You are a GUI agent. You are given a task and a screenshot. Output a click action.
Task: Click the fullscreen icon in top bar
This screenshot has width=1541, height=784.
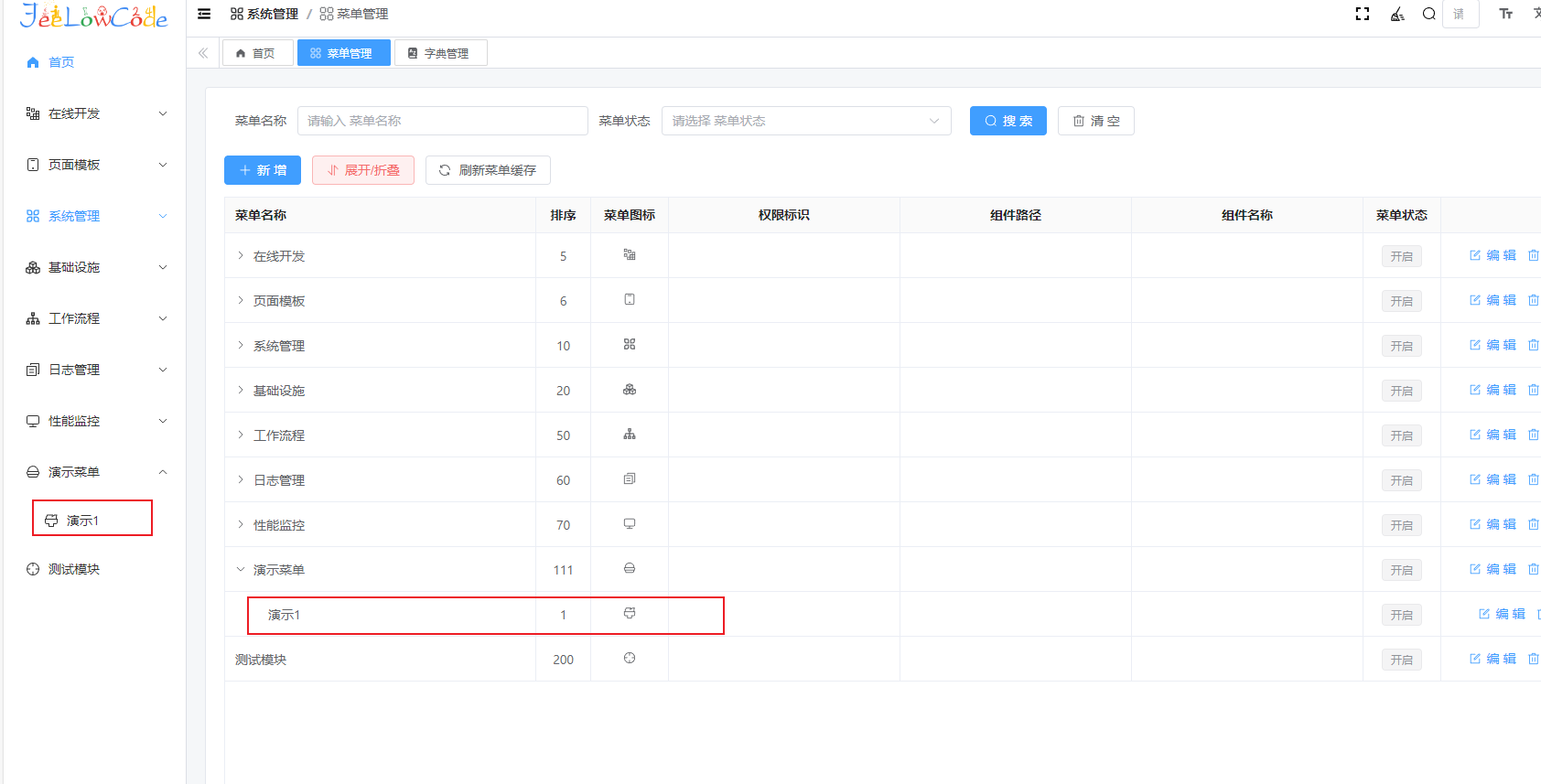tap(1363, 14)
